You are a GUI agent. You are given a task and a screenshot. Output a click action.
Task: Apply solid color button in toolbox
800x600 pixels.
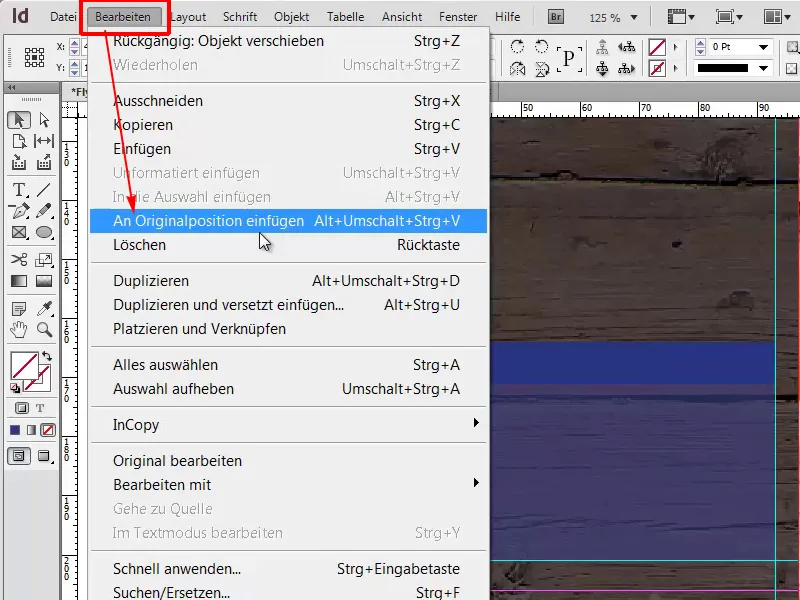[x=15, y=430]
